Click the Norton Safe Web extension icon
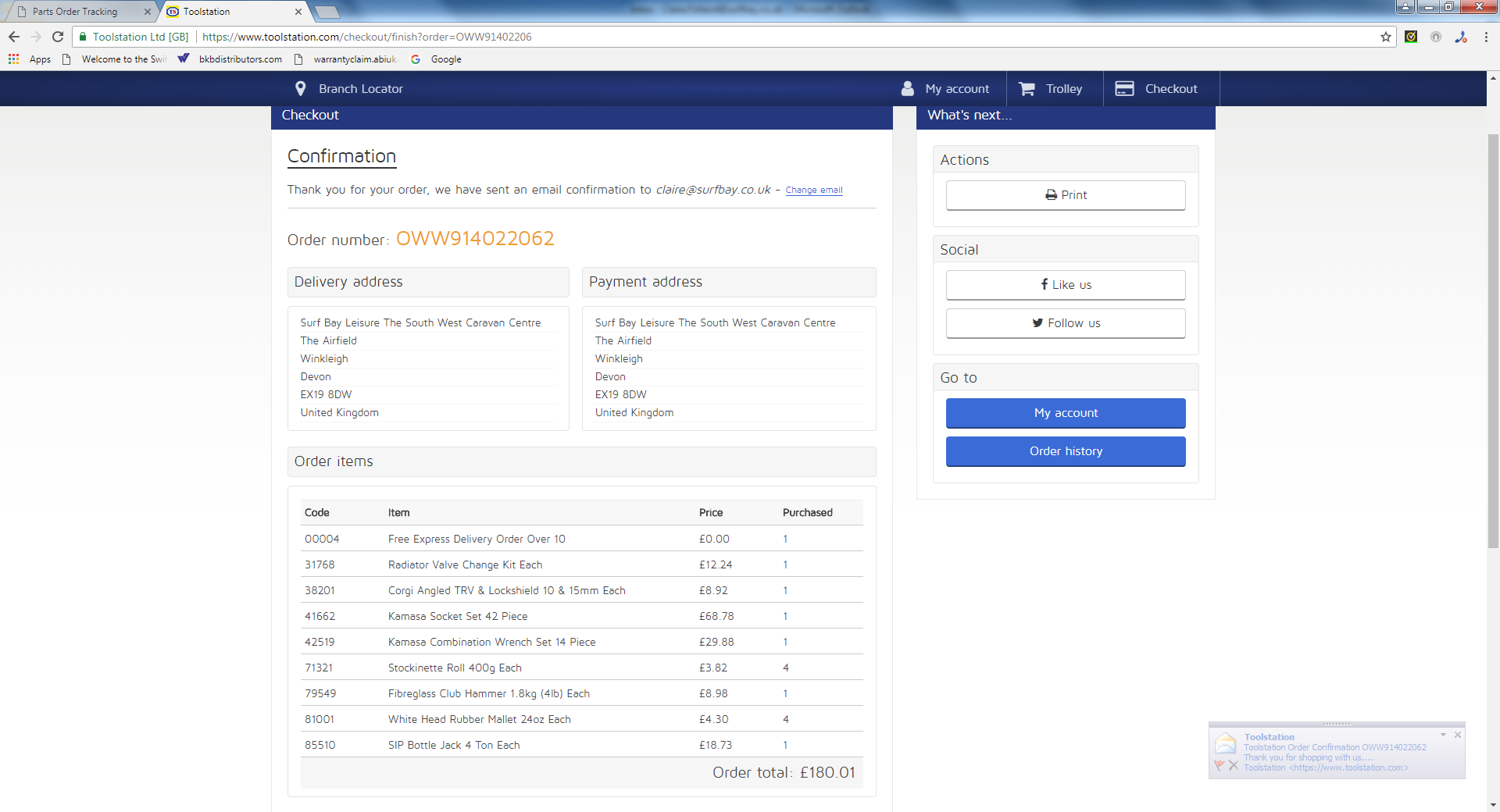1500x812 pixels. coord(1411,37)
